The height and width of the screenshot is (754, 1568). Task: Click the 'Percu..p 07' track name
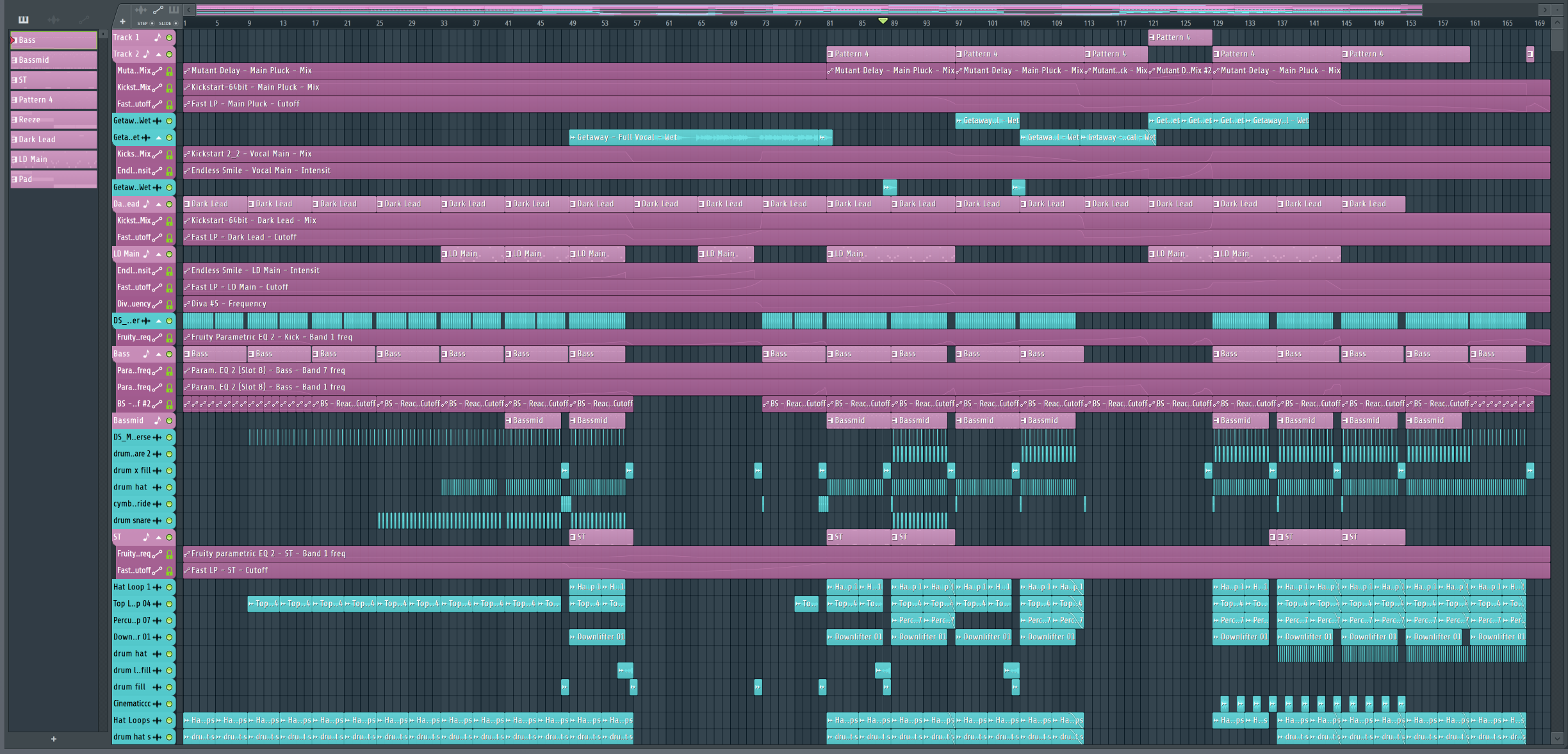(x=131, y=620)
